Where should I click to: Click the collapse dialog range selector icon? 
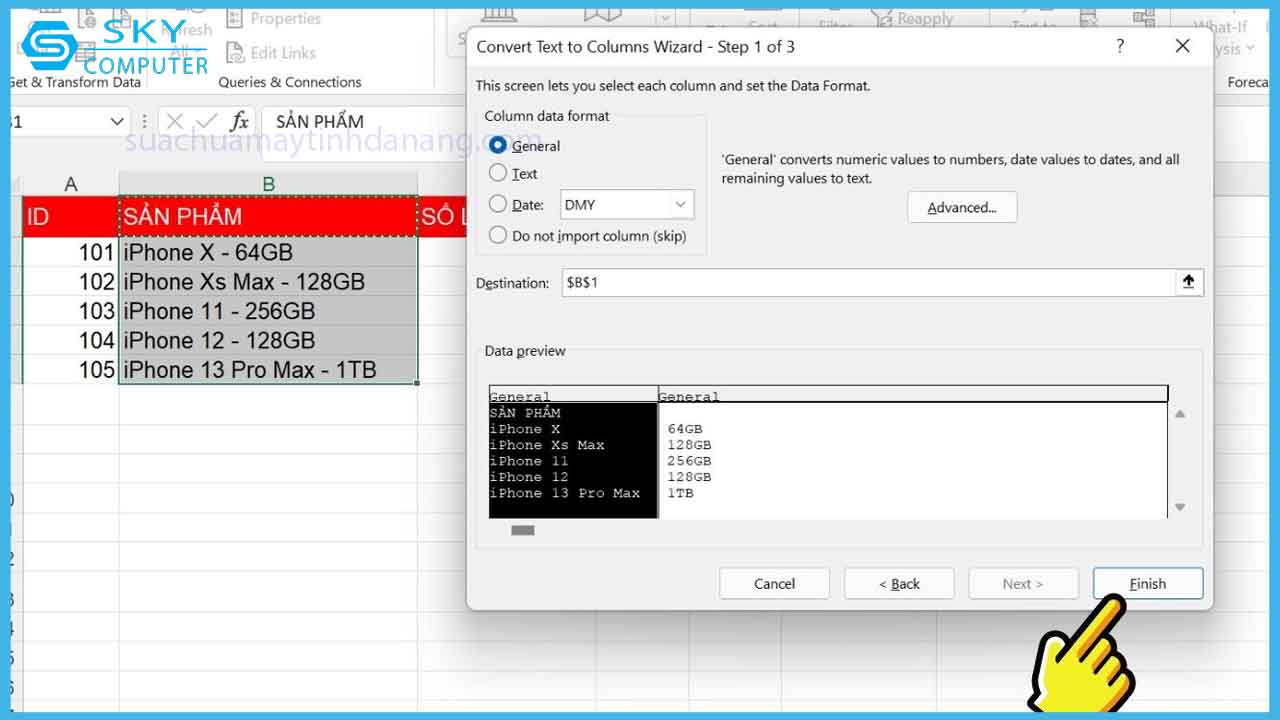click(1189, 283)
